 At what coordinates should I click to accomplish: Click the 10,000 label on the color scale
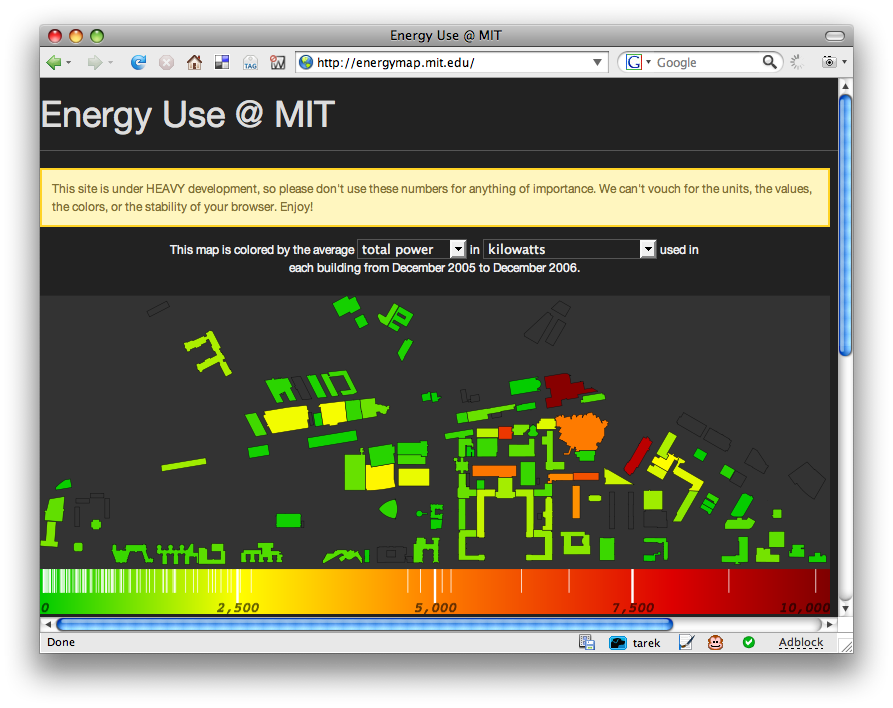coord(805,608)
